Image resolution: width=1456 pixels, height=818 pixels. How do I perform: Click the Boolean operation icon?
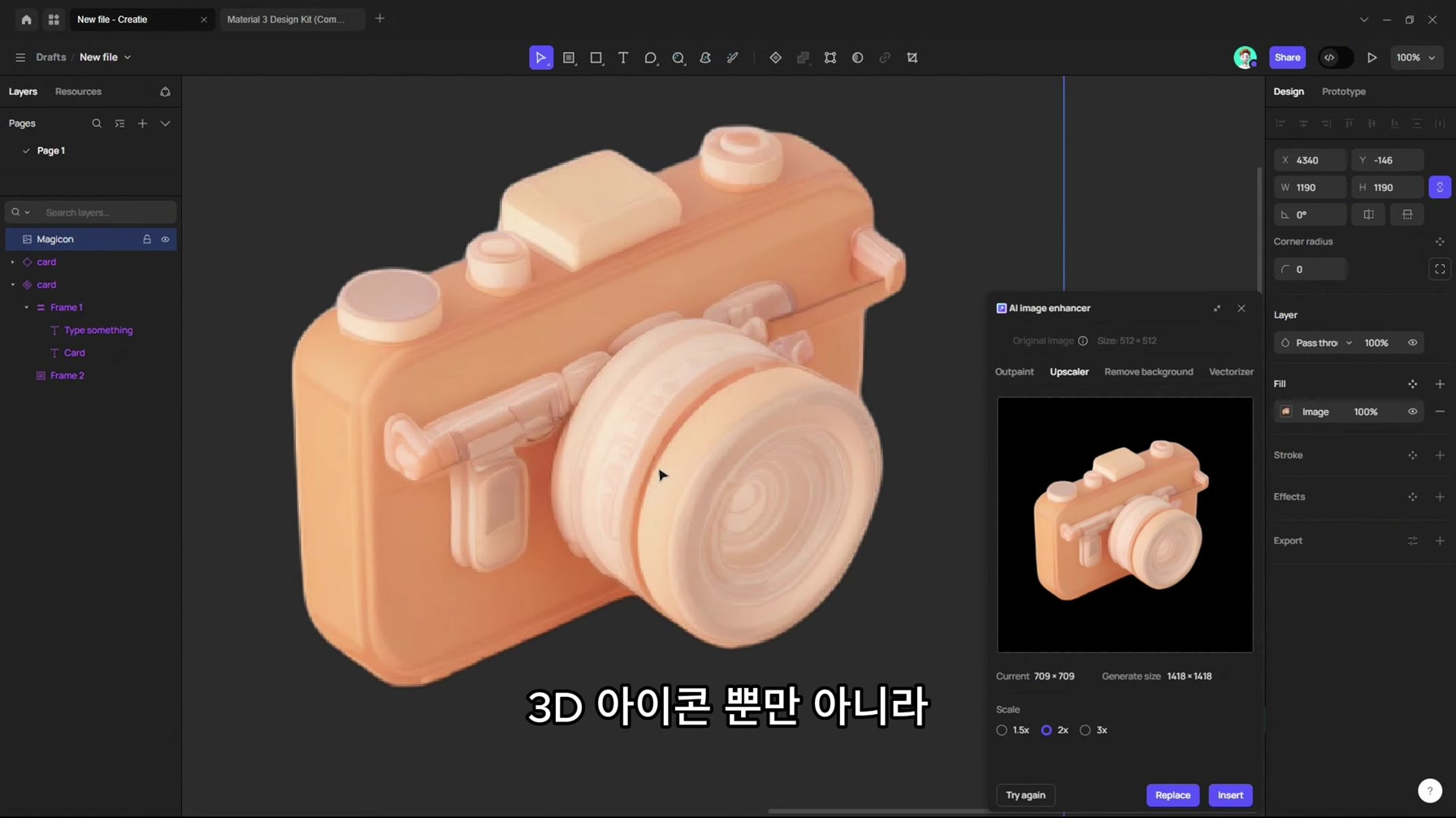point(804,58)
